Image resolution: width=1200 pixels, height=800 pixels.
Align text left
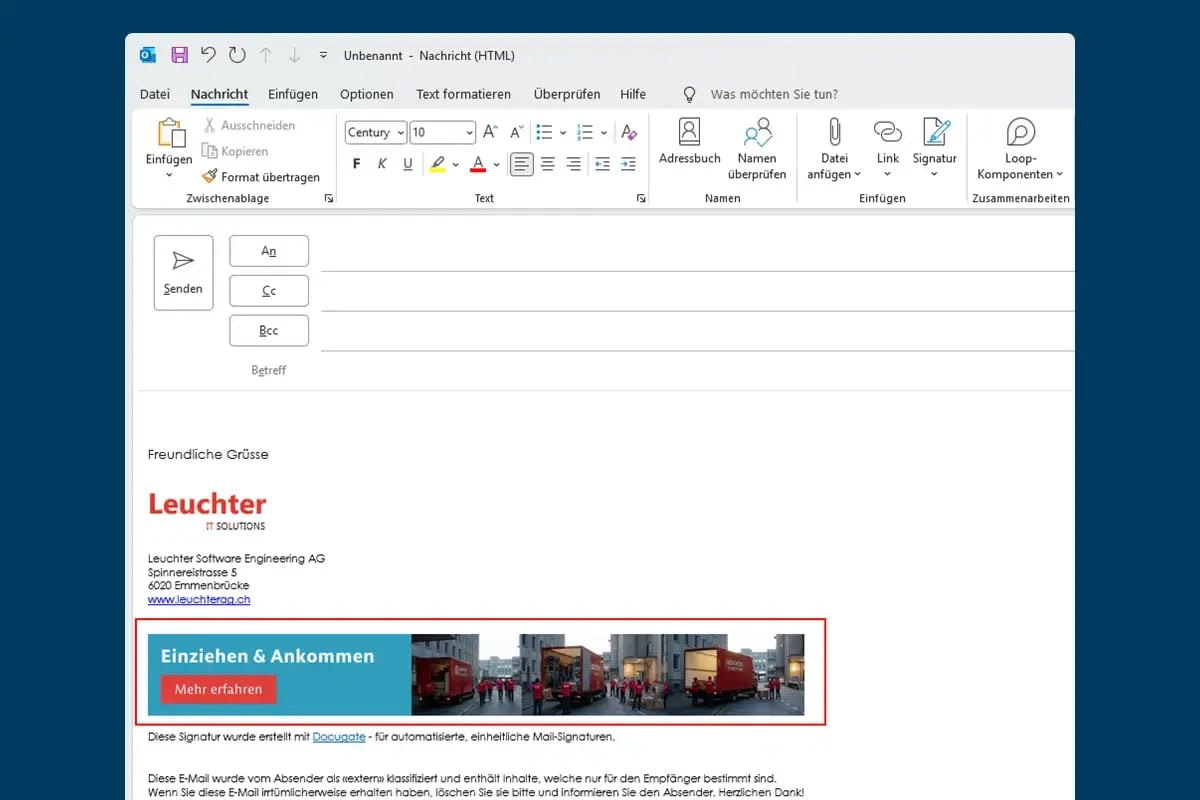[x=522, y=164]
